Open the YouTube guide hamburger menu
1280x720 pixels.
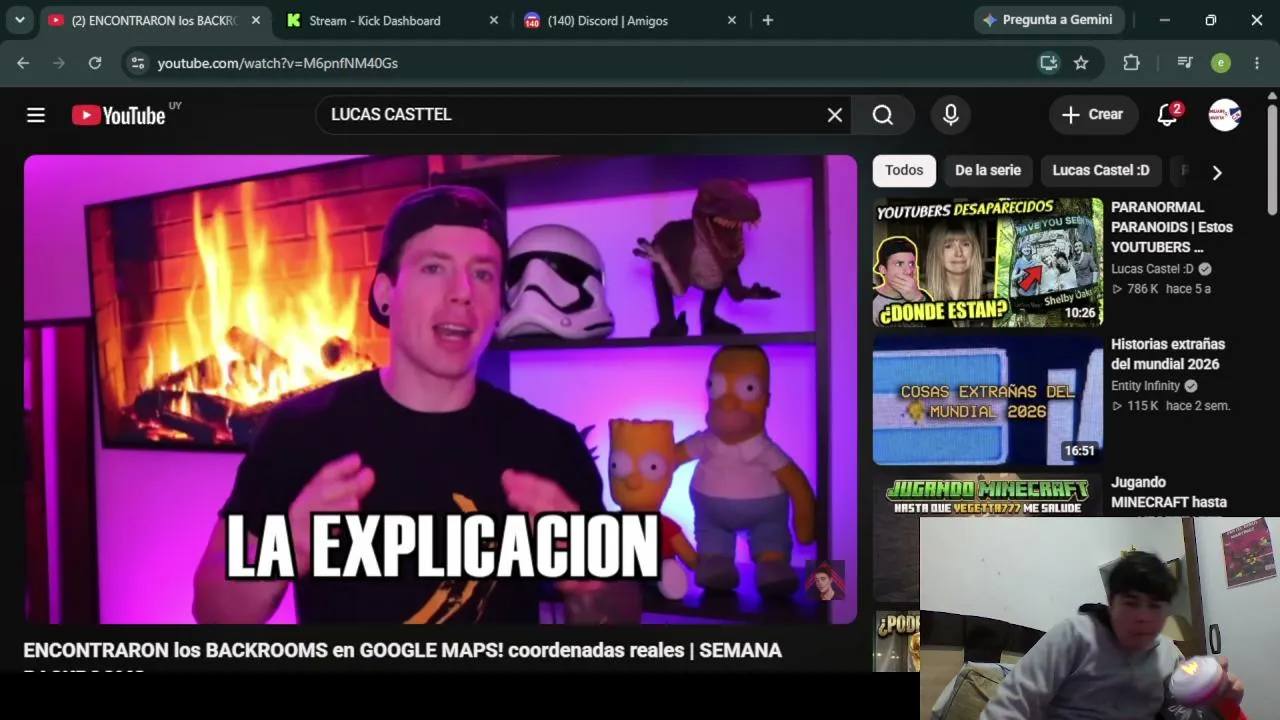[x=36, y=115]
